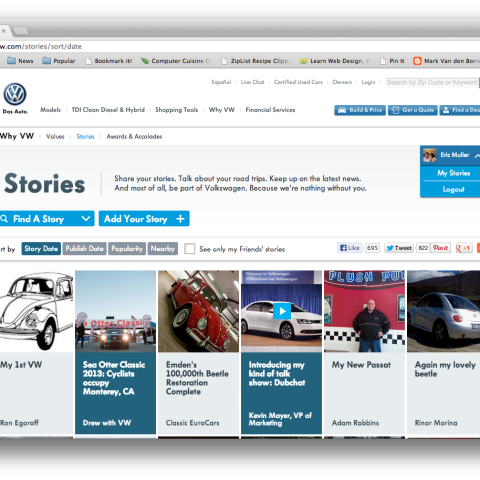Open the Models menu
Screen dimensions: 480x480
pos(50,110)
